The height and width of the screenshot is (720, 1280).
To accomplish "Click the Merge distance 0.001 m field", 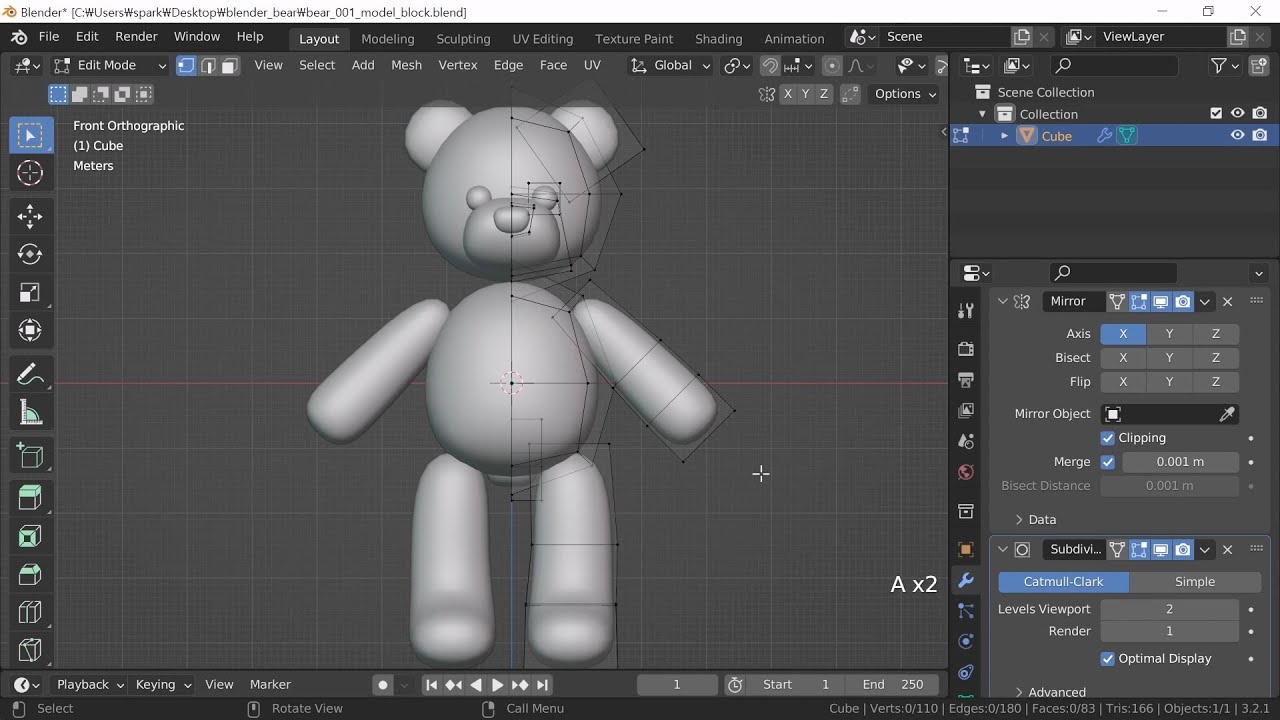I will (1181, 462).
